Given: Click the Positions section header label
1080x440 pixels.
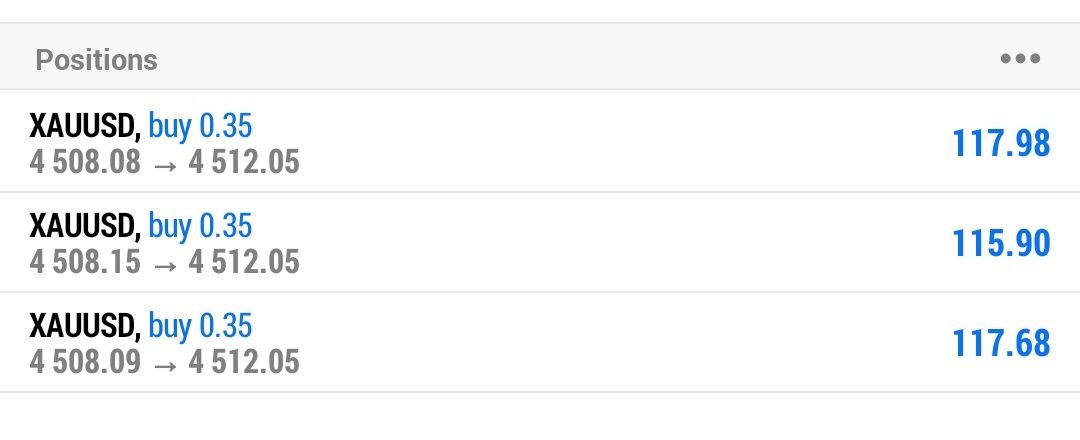Looking at the screenshot, I should pyautogui.click(x=96, y=60).
